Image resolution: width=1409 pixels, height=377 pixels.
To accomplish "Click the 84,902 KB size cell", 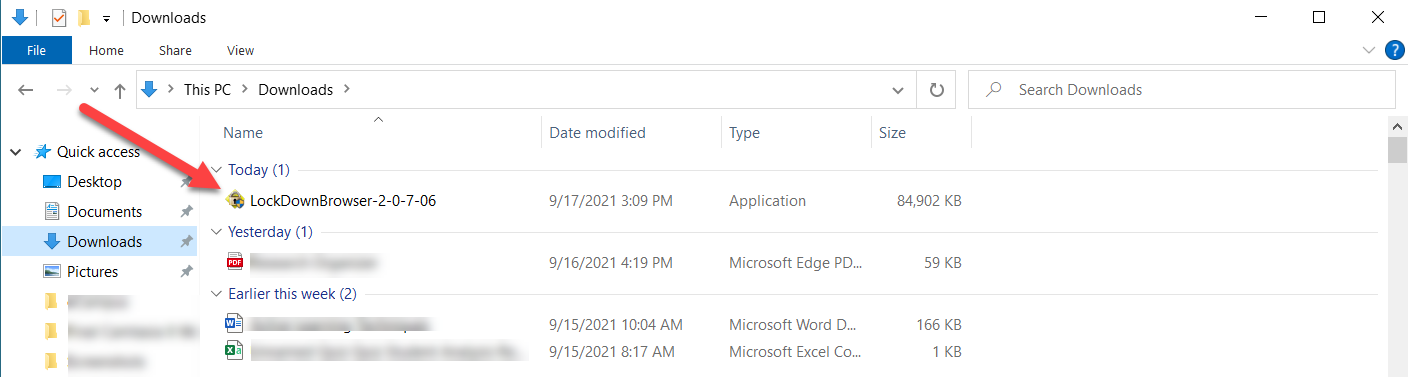I will tap(930, 201).
